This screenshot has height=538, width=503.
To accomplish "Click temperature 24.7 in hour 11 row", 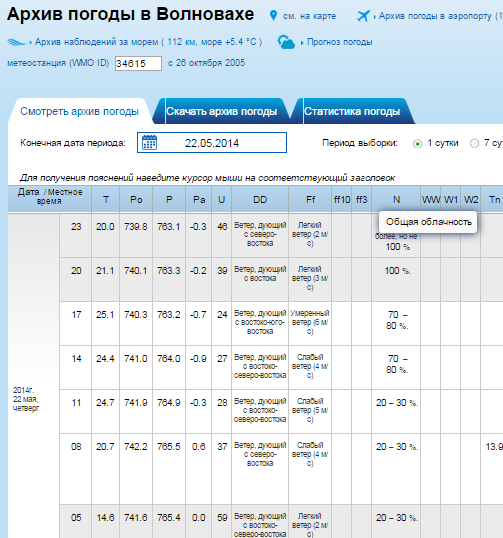I will tap(105, 402).
